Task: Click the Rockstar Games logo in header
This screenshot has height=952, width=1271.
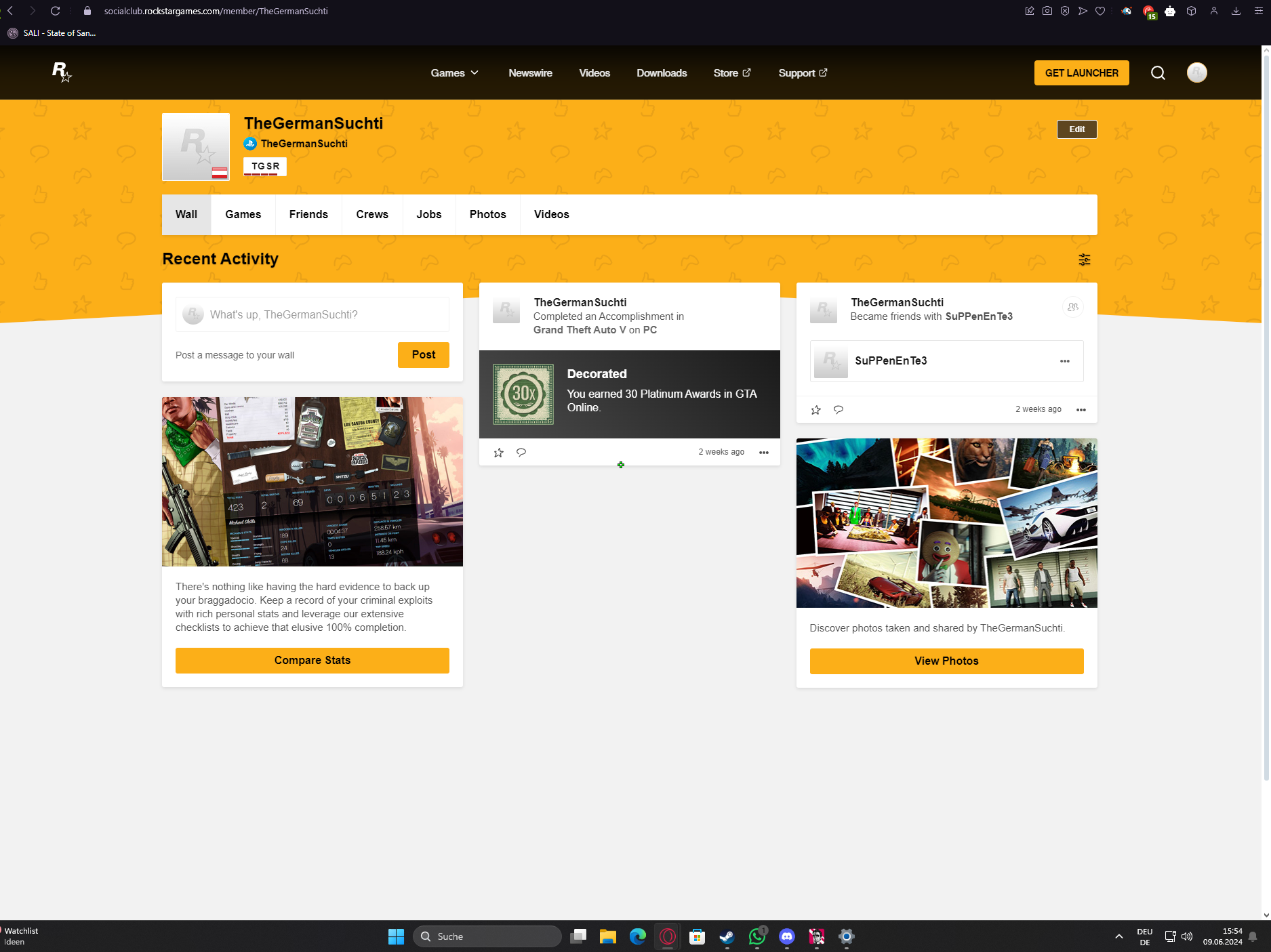Action: (x=62, y=72)
